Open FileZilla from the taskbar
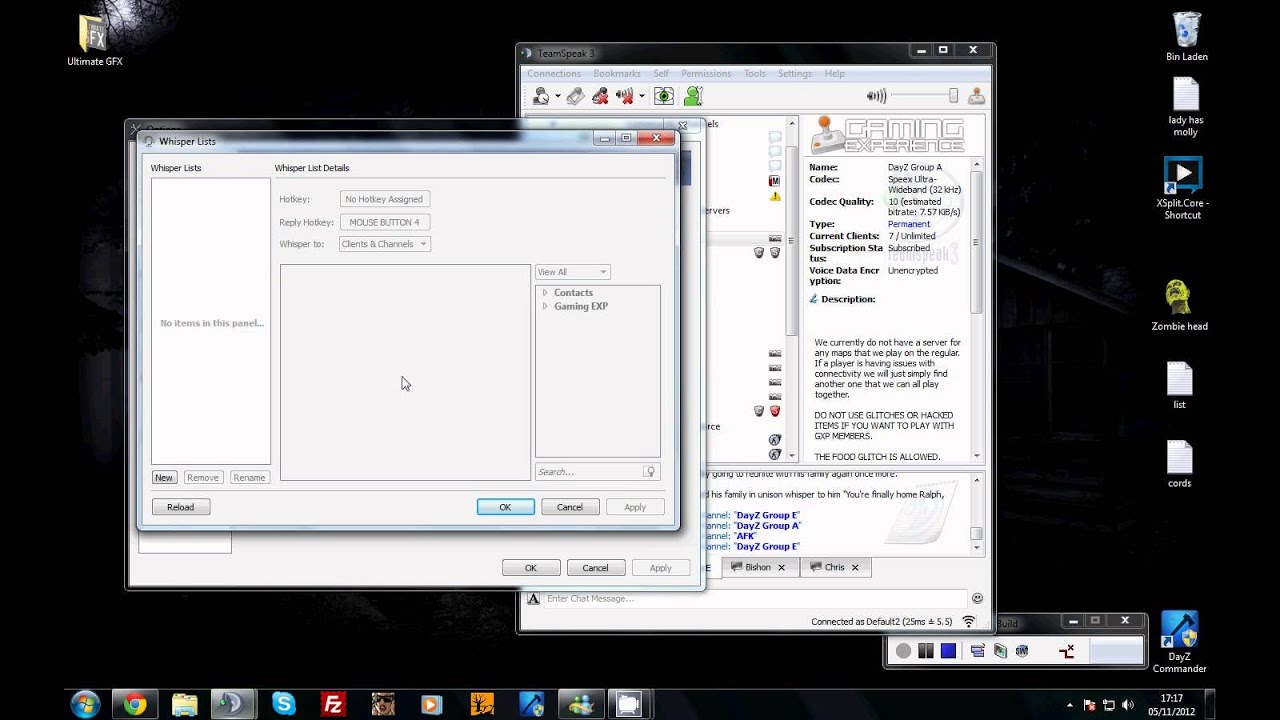This screenshot has width=1280, height=720. [x=333, y=705]
